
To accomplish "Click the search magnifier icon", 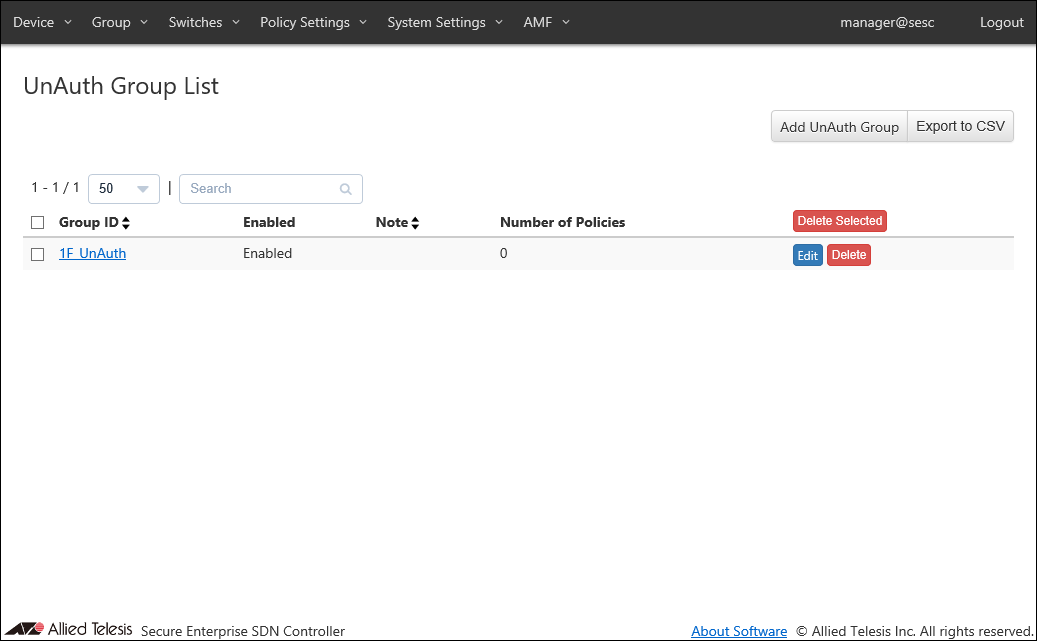I will [346, 189].
